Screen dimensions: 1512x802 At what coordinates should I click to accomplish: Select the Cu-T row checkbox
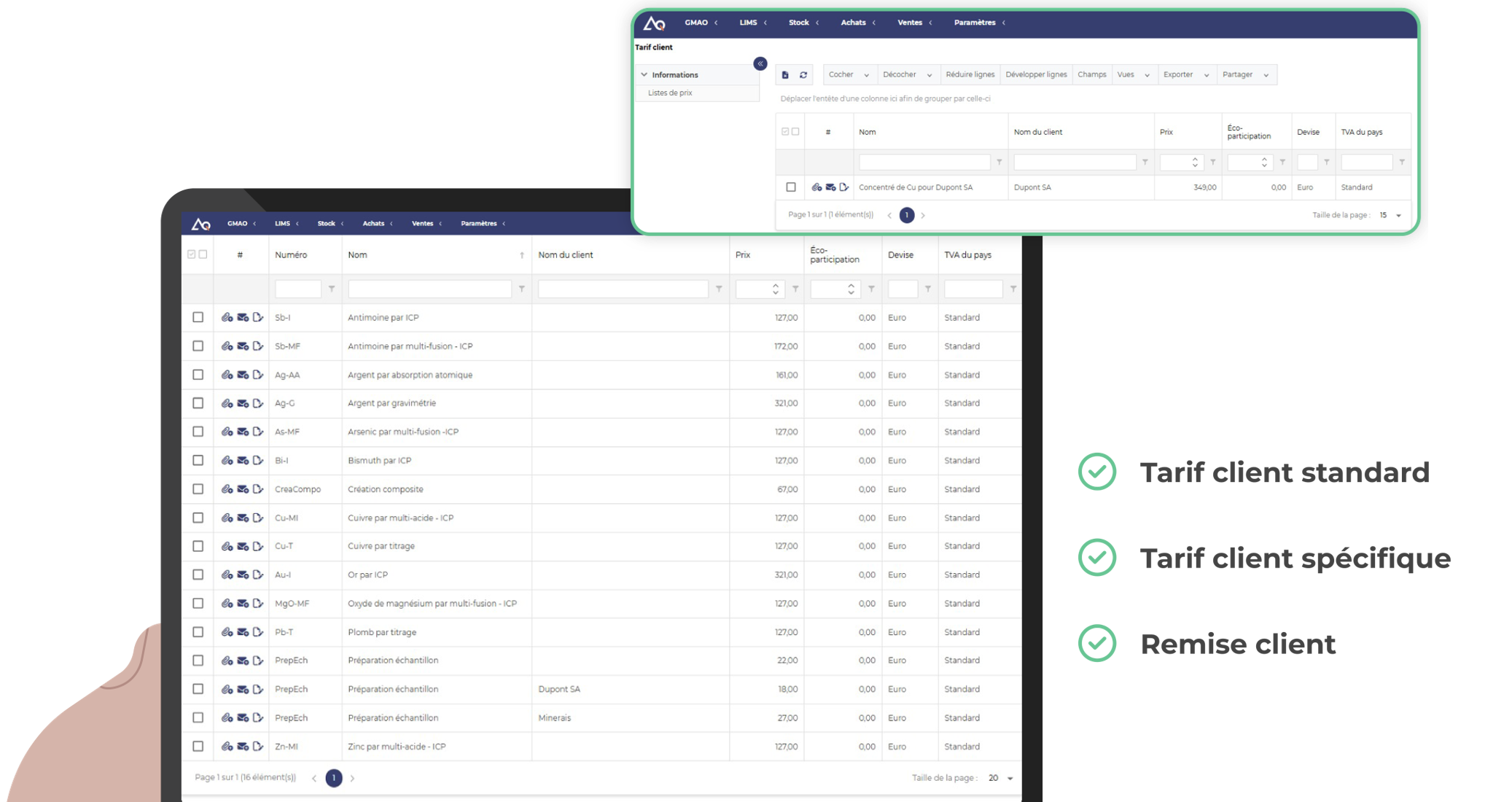click(198, 546)
